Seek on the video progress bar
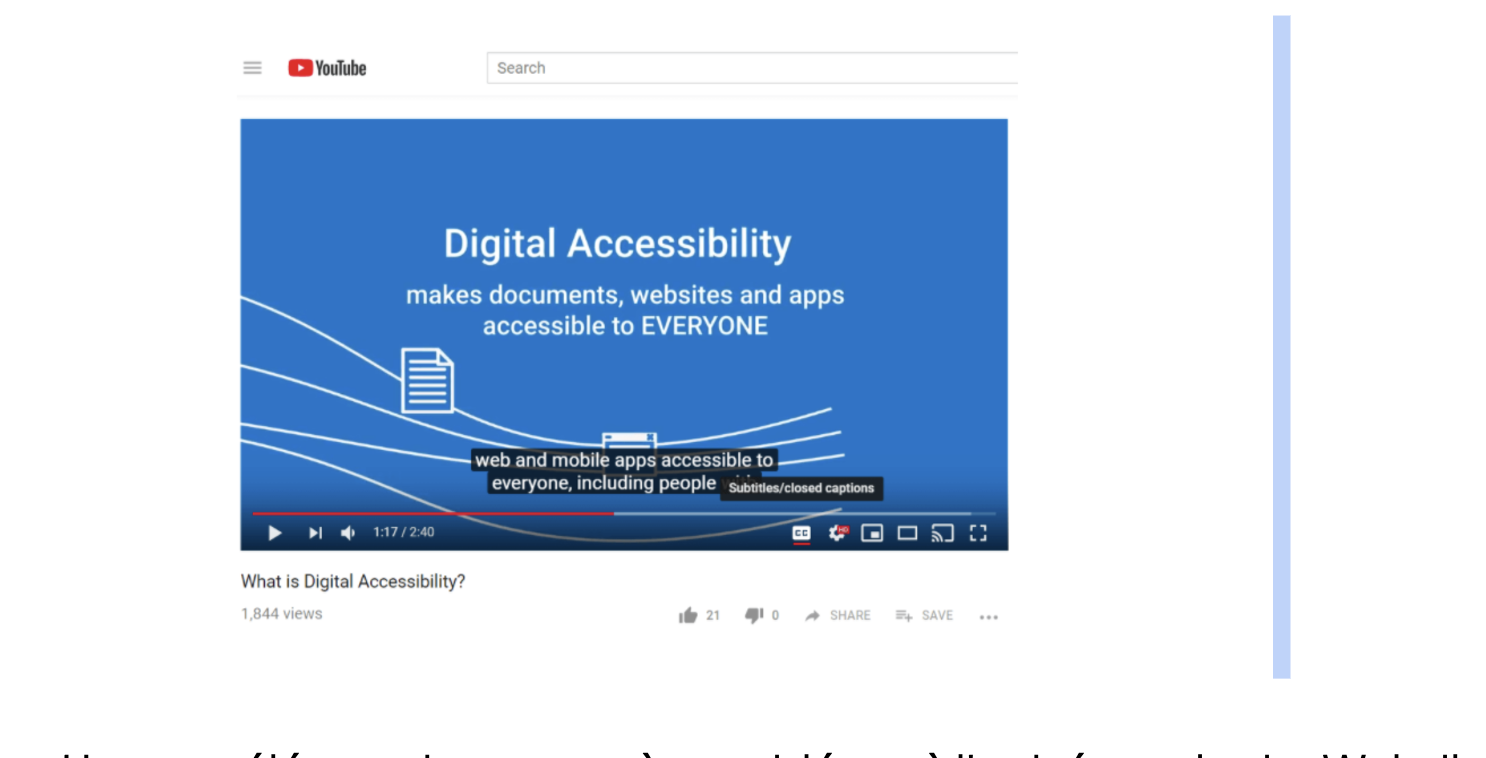Image resolution: width=1486 pixels, height=758 pixels. [x=624, y=513]
